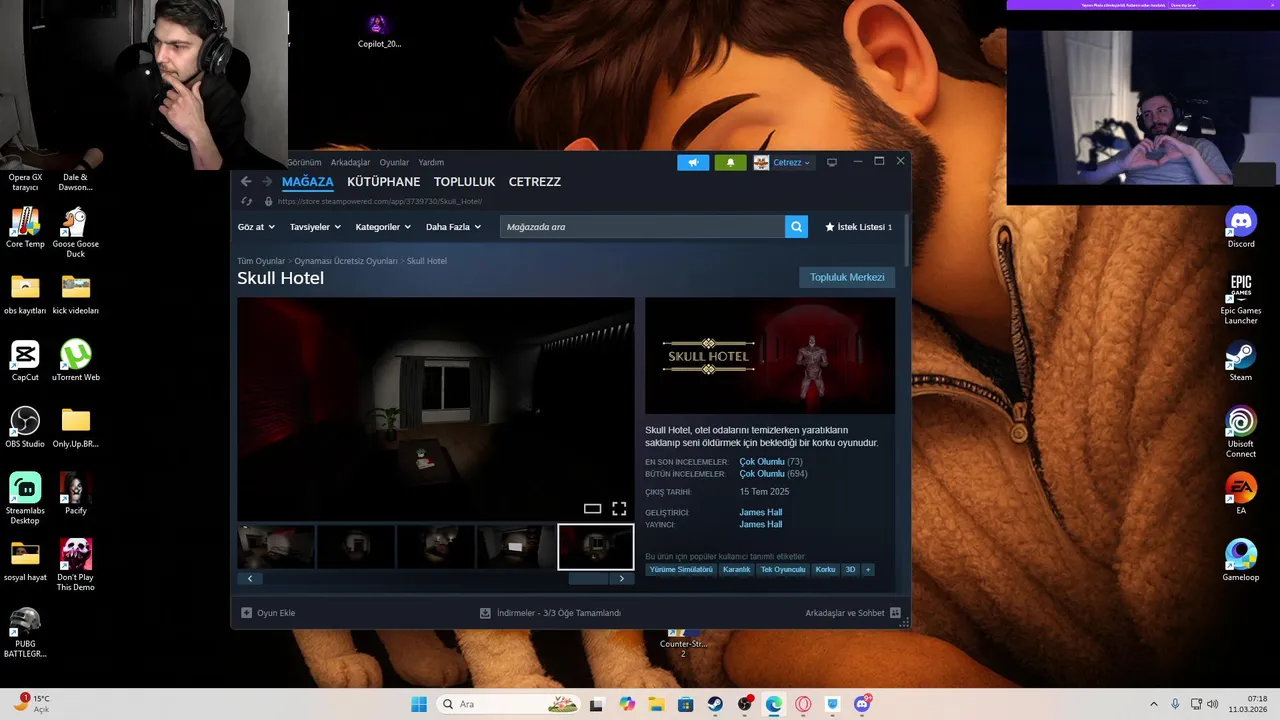Go forward using the Steam forward arrow
This screenshot has width=1280, height=720.
pyautogui.click(x=267, y=181)
